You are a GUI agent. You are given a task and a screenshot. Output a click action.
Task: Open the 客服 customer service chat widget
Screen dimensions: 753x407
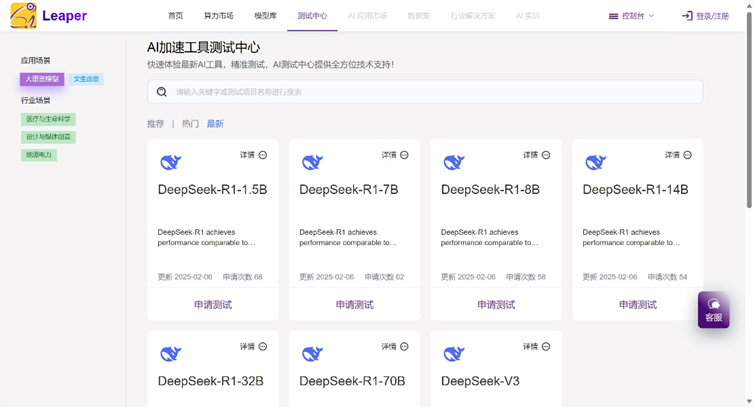tap(714, 310)
